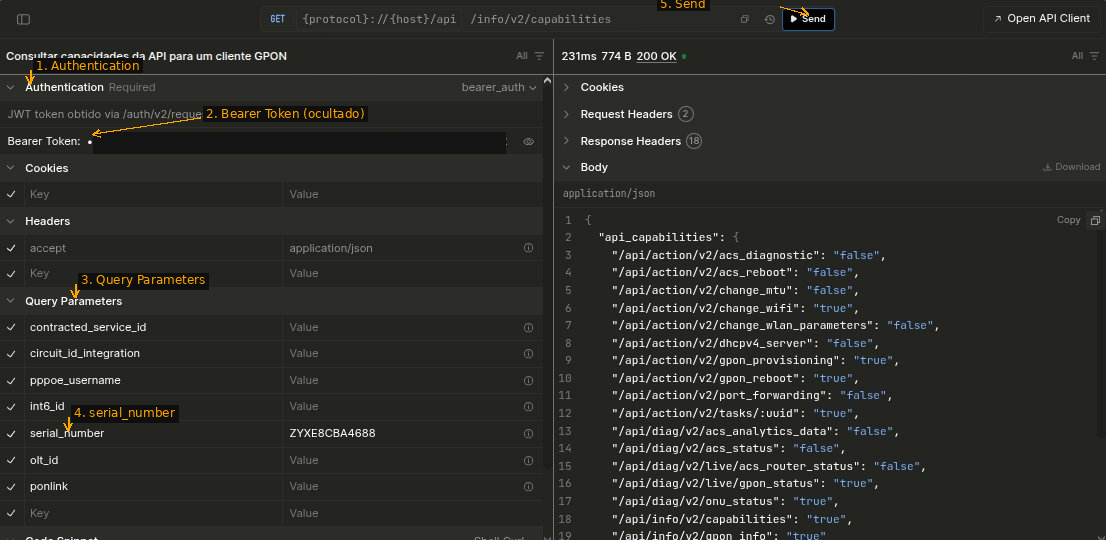Uncheck the accept header checkbox
This screenshot has width=1106, height=540.
click(x=11, y=248)
